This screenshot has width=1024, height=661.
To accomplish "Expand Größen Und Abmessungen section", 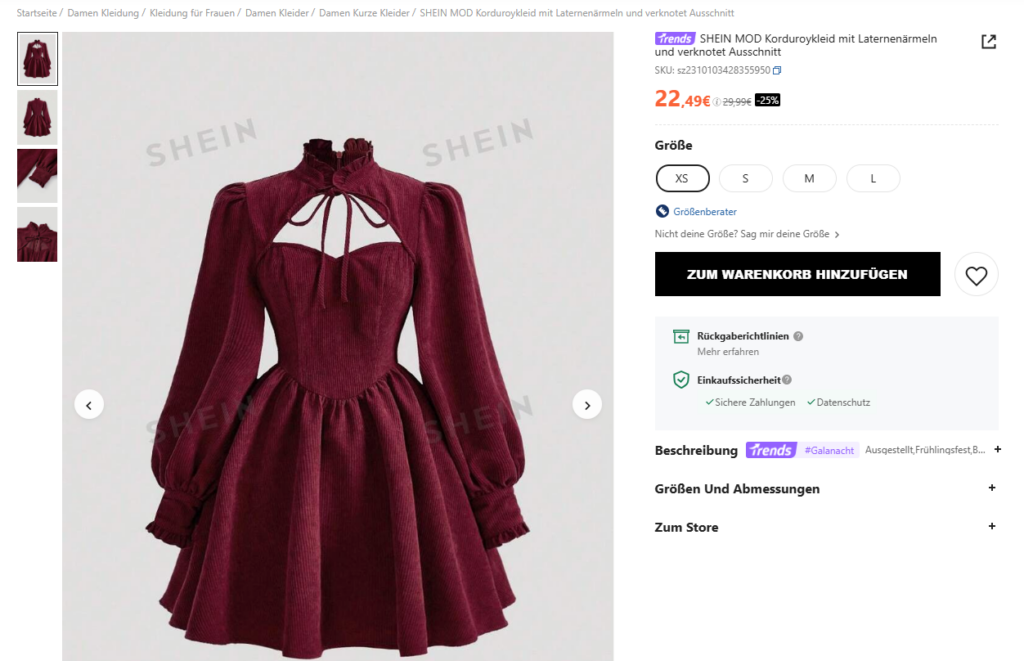I will point(992,488).
